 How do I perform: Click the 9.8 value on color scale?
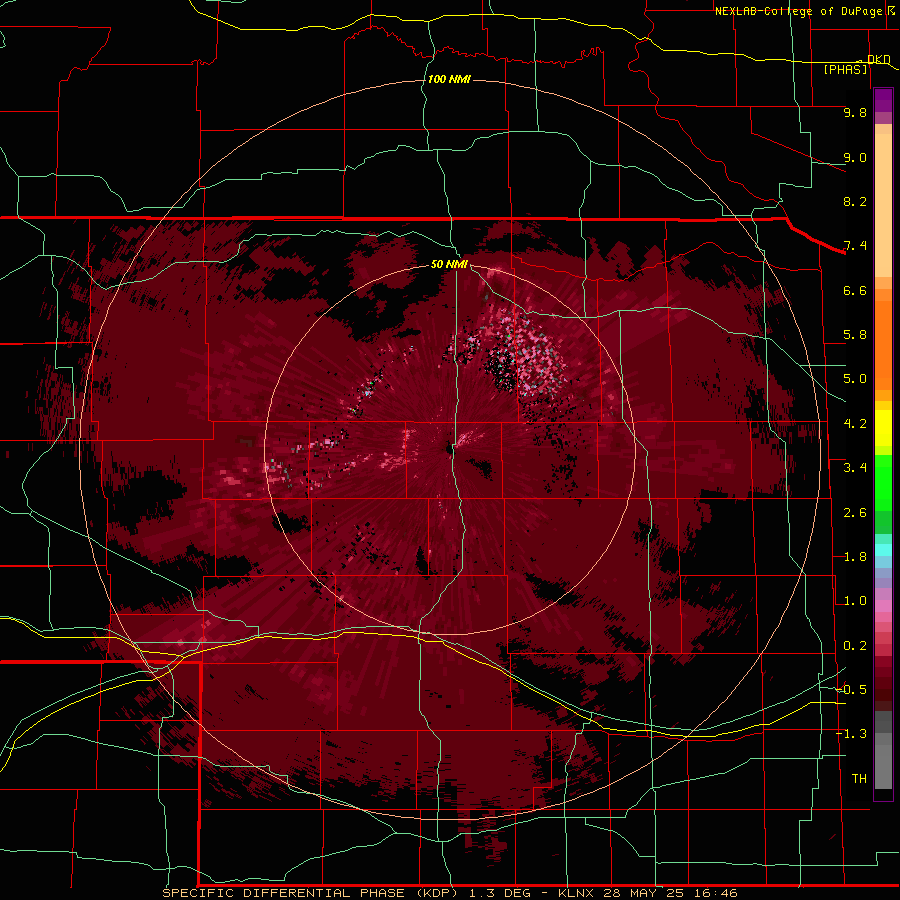[855, 112]
